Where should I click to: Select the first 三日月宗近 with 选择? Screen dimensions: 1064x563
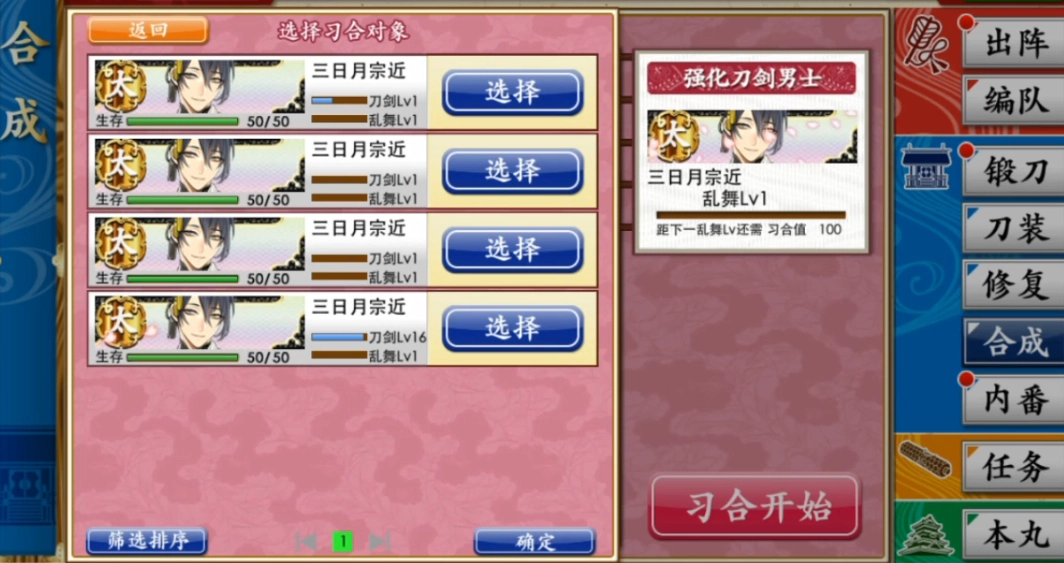(513, 92)
